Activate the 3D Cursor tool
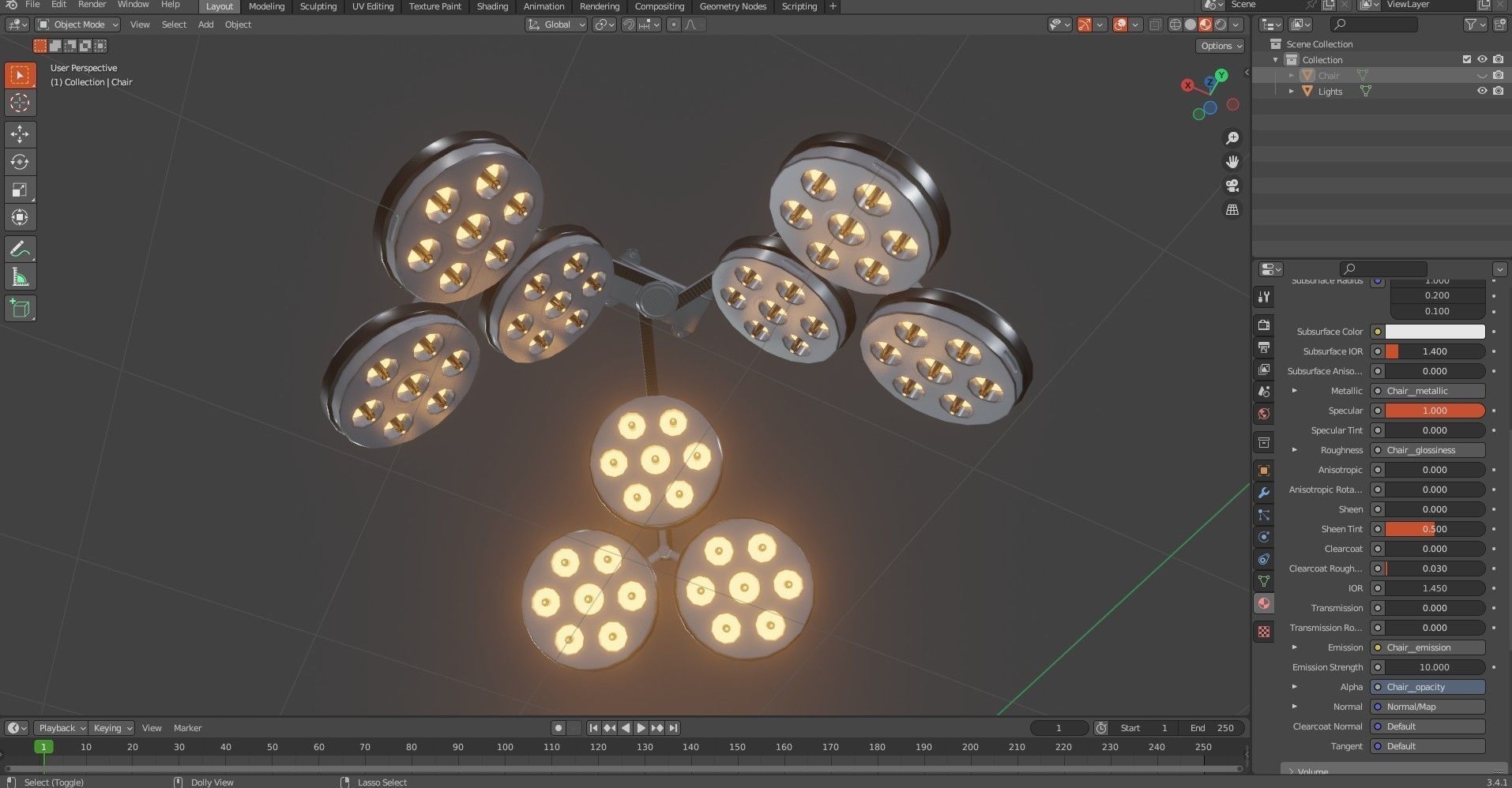This screenshot has width=1512, height=788. 20,103
